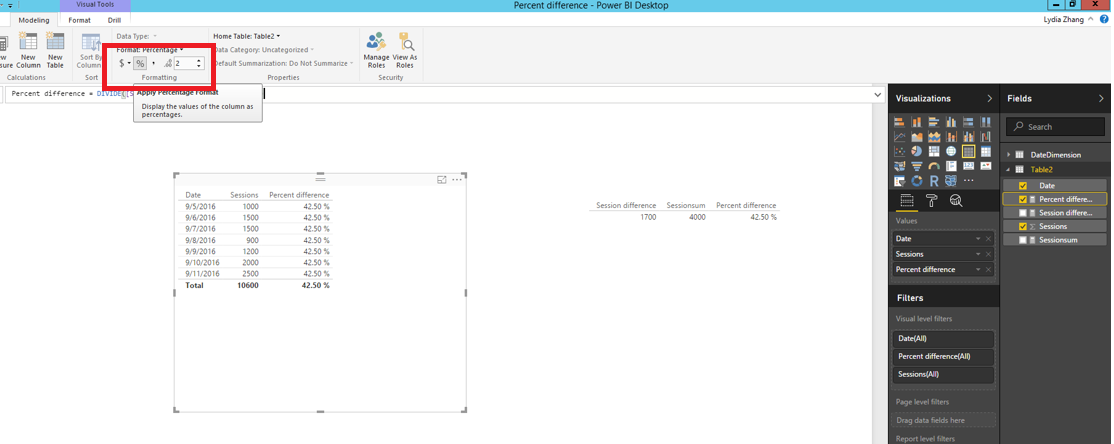Open the Home Table: Table2 dropdown
The height and width of the screenshot is (444, 1114).
pos(247,36)
